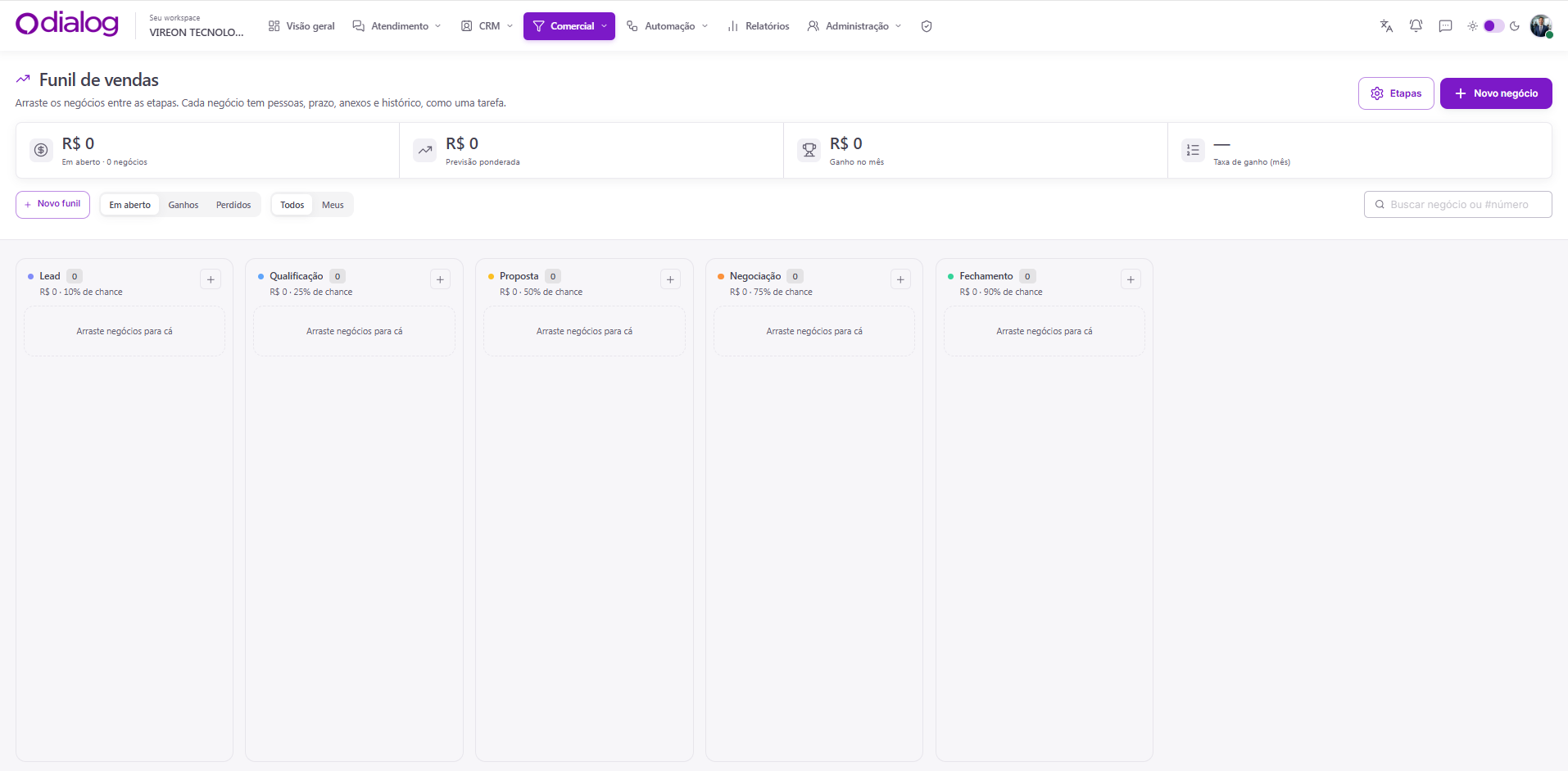Image resolution: width=1568 pixels, height=771 pixels.
Task: Show Todos deals
Action: [x=292, y=205]
